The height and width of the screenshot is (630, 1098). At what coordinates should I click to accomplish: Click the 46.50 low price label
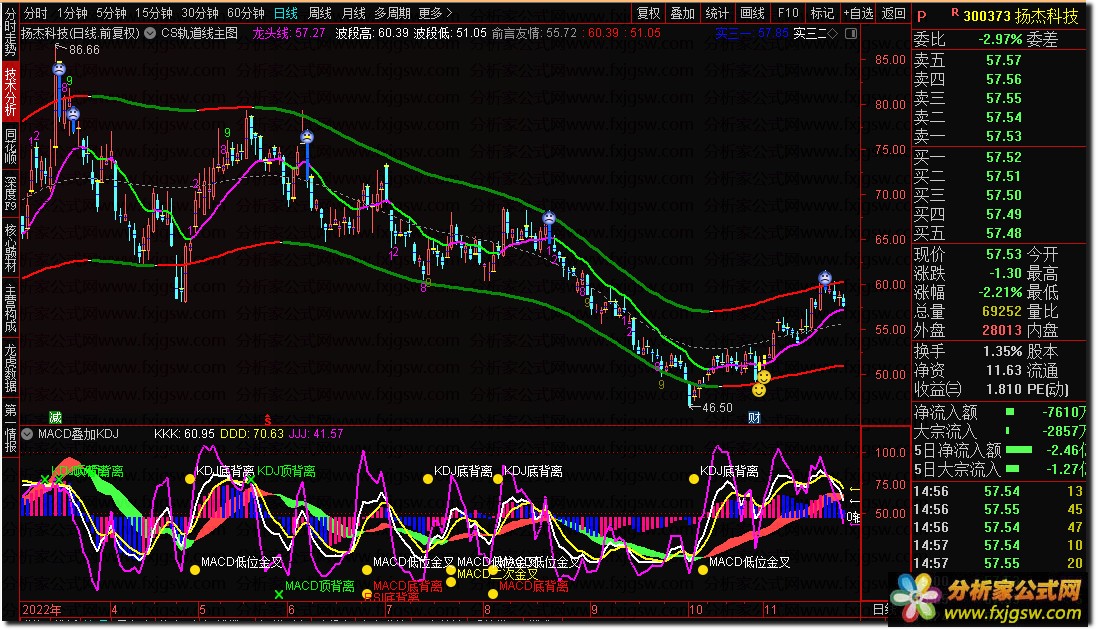point(716,407)
